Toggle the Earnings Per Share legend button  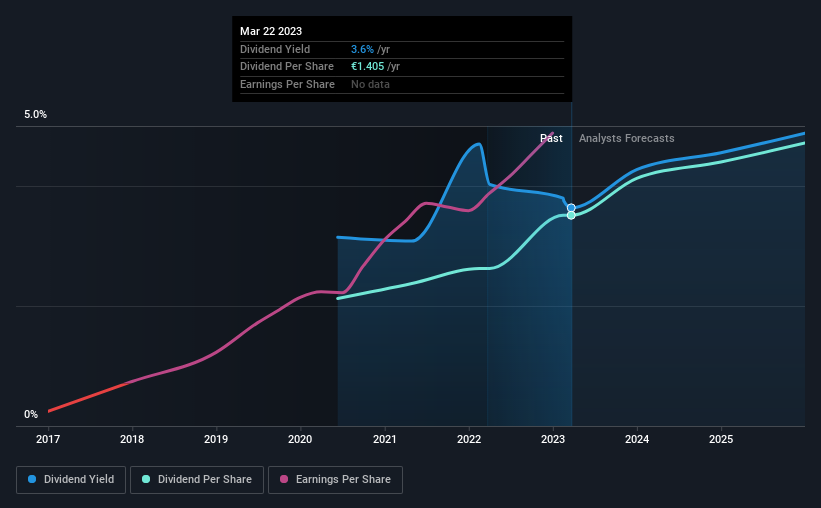click(x=335, y=480)
